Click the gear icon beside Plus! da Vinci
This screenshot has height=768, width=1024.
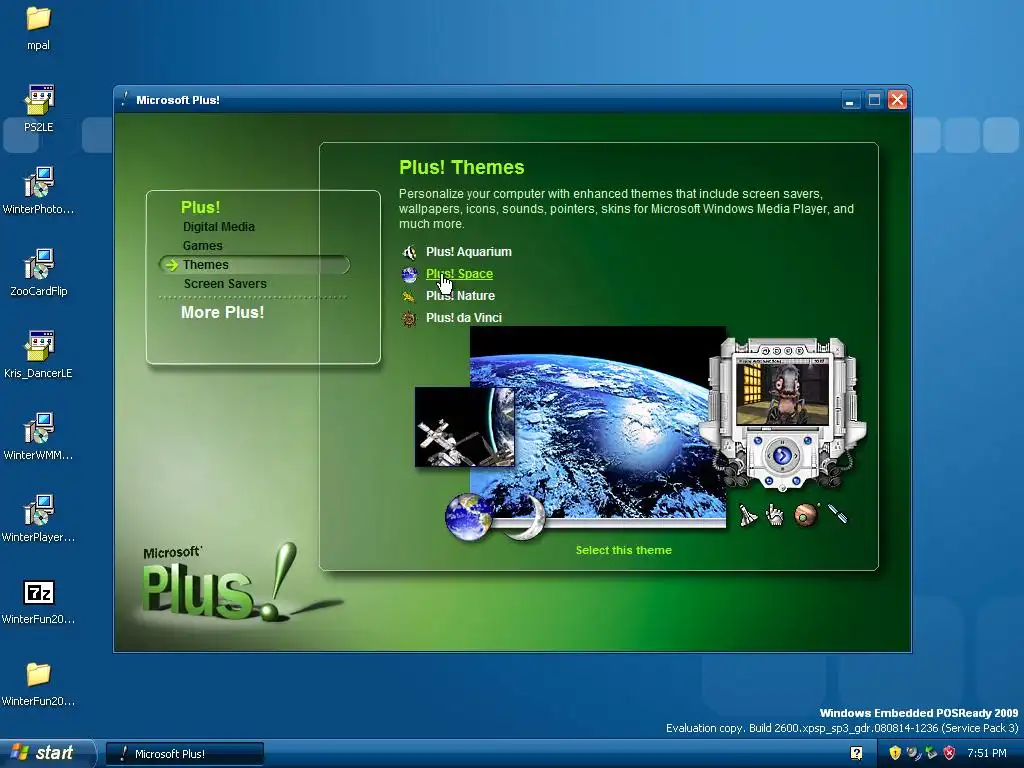[x=409, y=319]
